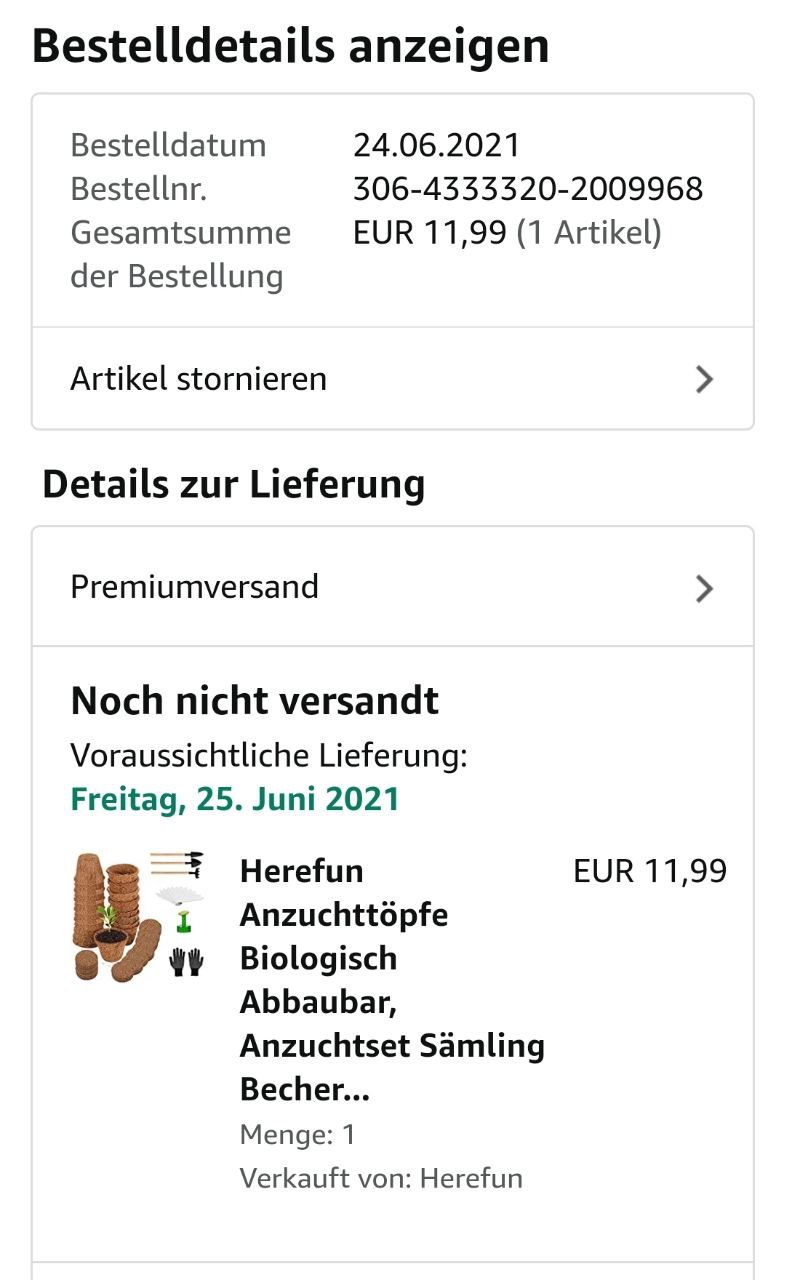
Task: Open the Herefun Anzuchttöpfe product title
Action: (392, 979)
